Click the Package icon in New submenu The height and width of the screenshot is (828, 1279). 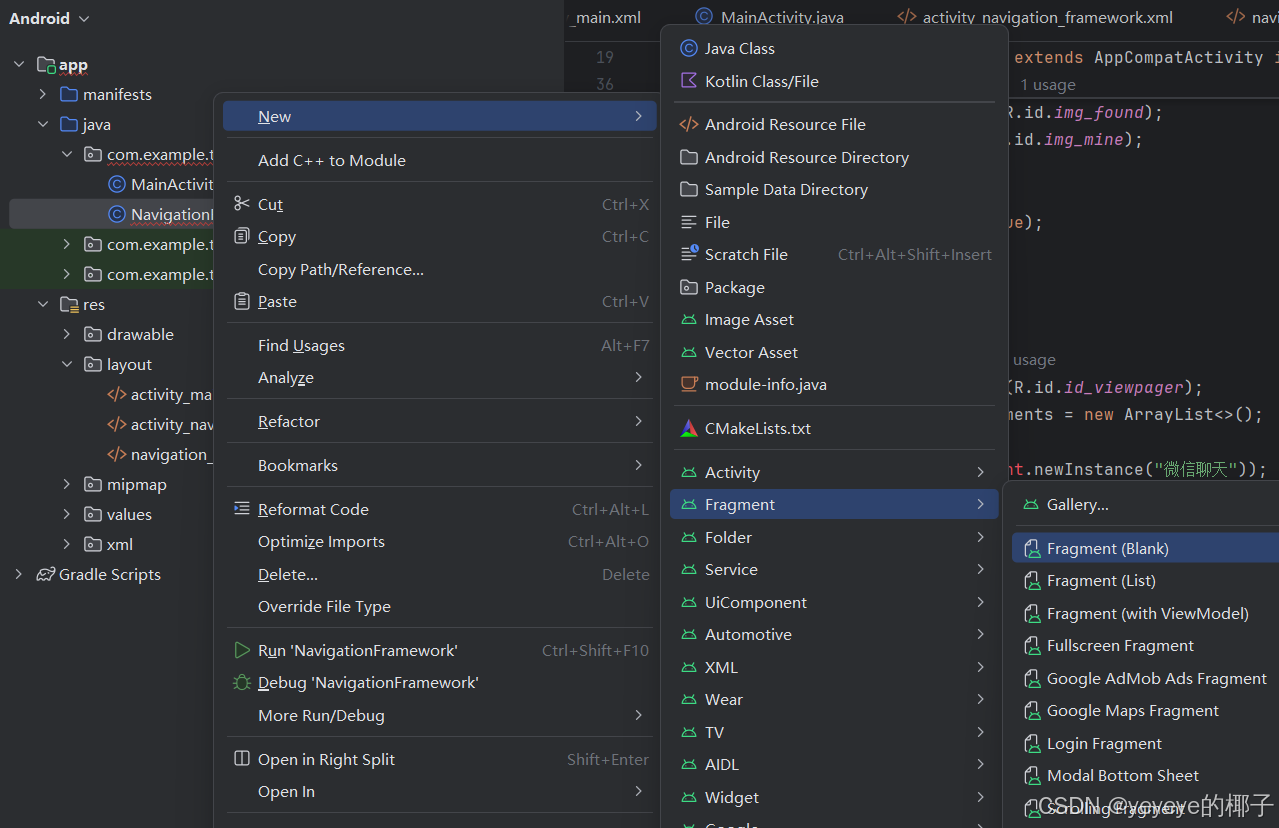(688, 287)
